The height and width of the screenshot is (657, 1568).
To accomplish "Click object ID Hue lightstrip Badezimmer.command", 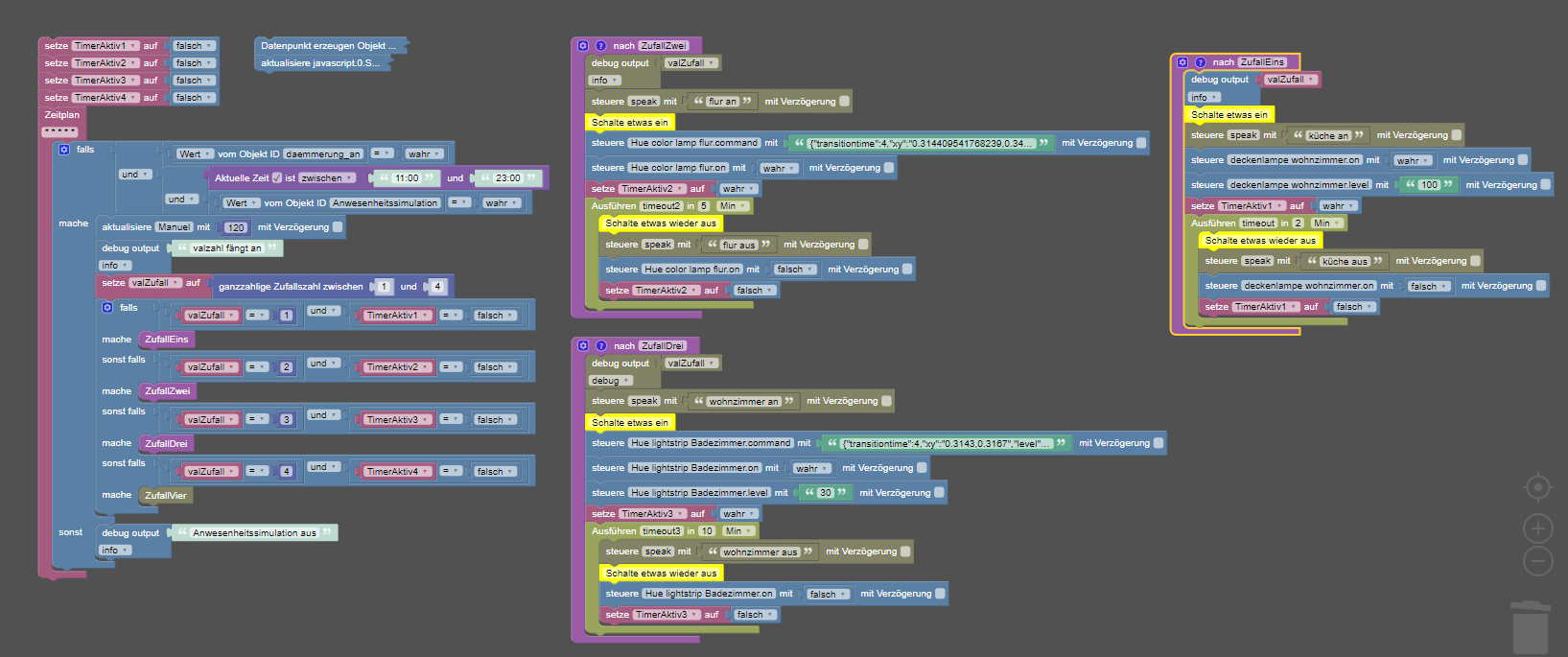I will coord(711,443).
